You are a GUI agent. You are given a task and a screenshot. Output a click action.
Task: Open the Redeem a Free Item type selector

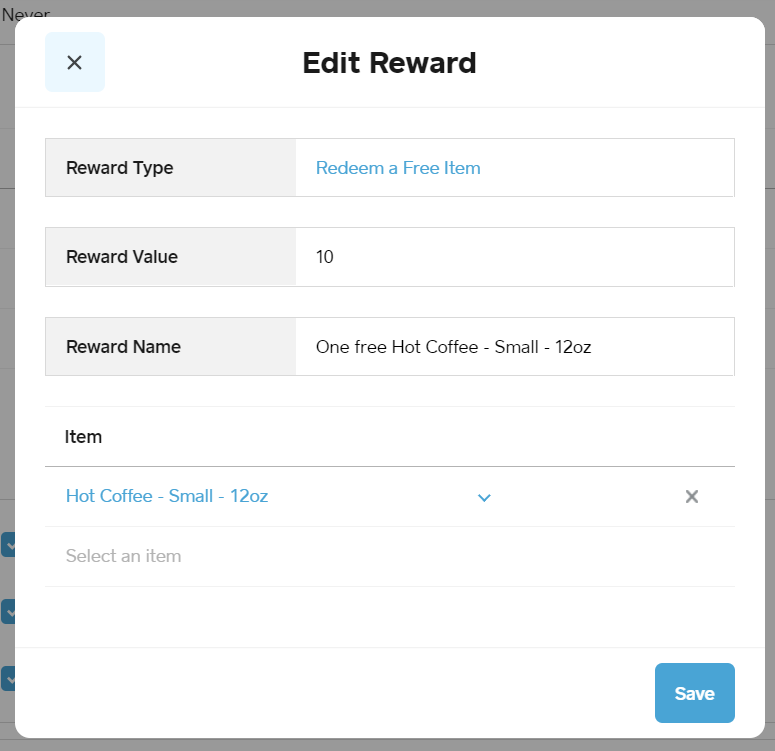pos(398,168)
